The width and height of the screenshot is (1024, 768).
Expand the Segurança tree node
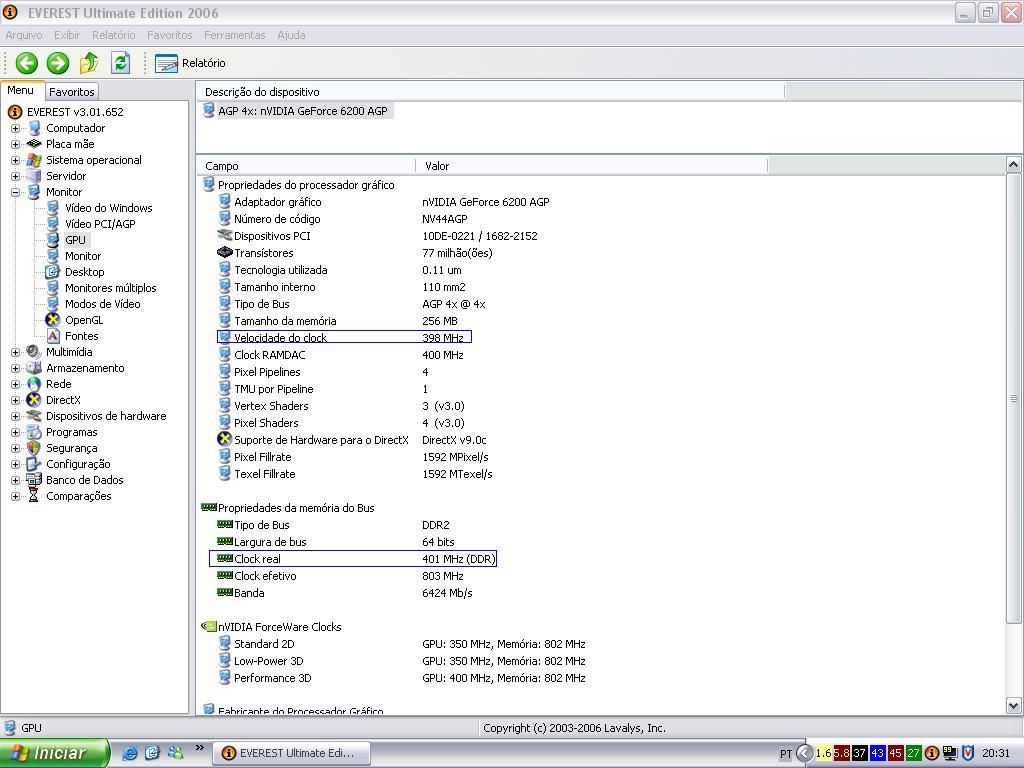tap(15, 448)
